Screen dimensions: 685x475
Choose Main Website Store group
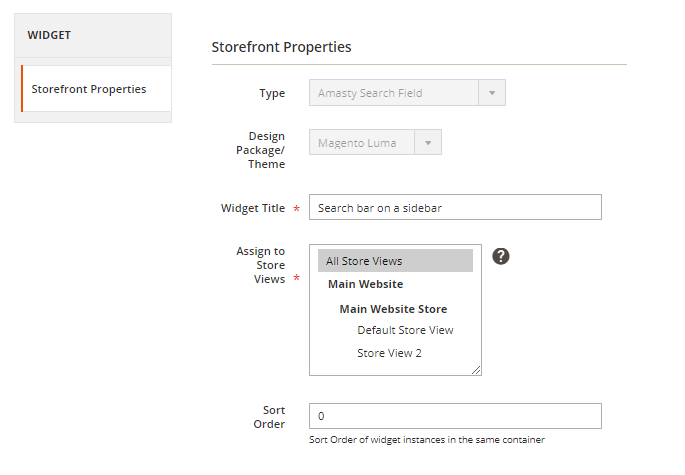point(393,309)
